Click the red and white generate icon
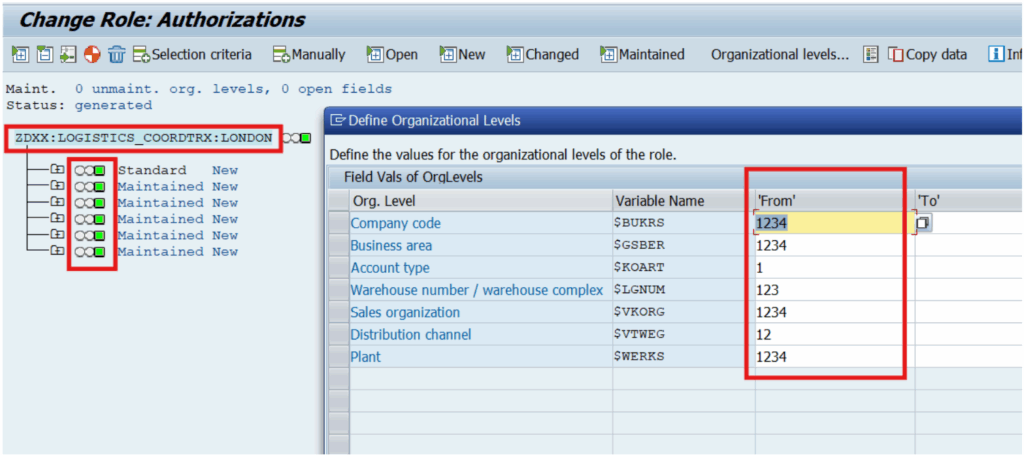The image size is (1024, 455). click(92, 55)
